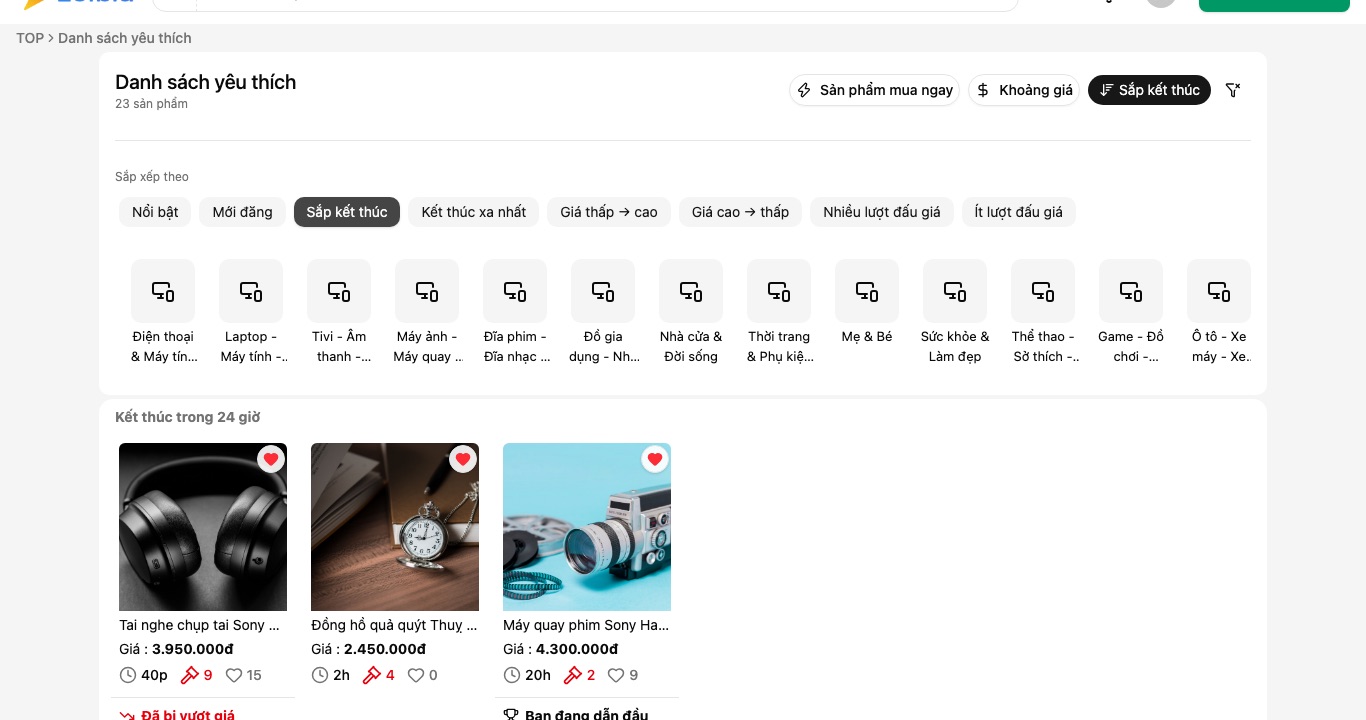Image resolution: width=1366 pixels, height=720 pixels.
Task: View the Sony headphones product image
Action: pos(203,527)
